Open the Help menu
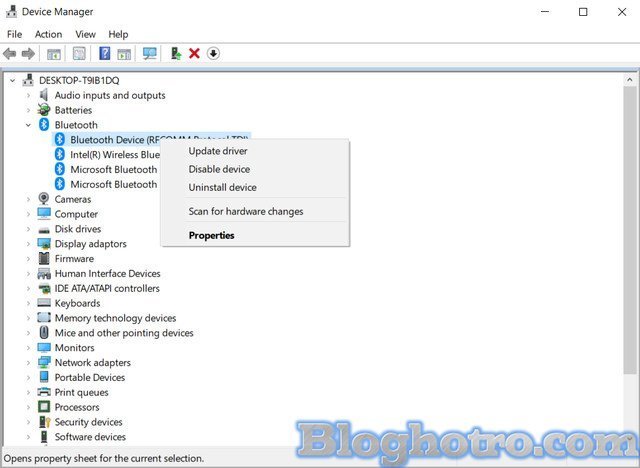Screen dimensions: 640x468 pos(118,34)
